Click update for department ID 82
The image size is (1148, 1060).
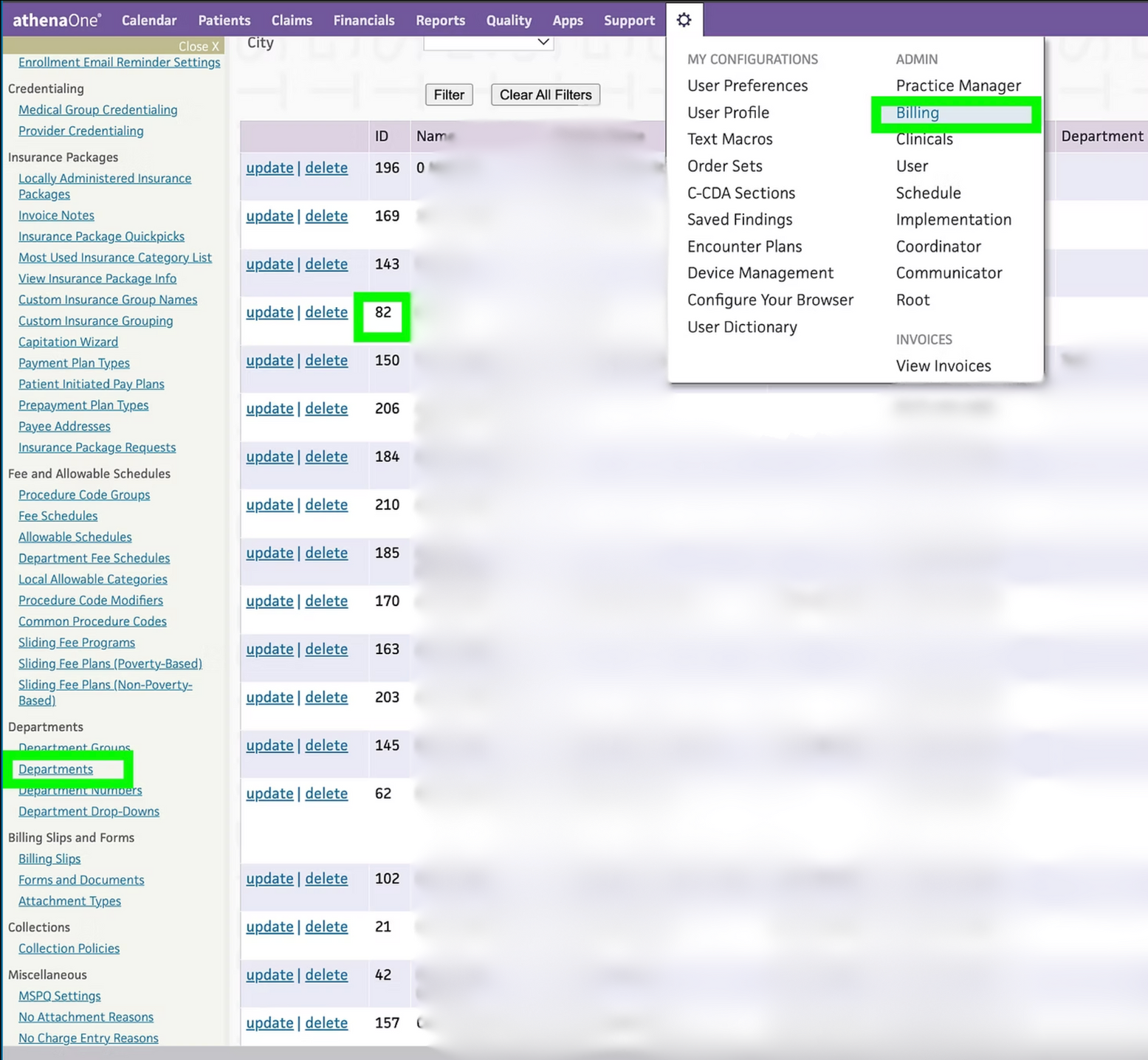tap(269, 312)
